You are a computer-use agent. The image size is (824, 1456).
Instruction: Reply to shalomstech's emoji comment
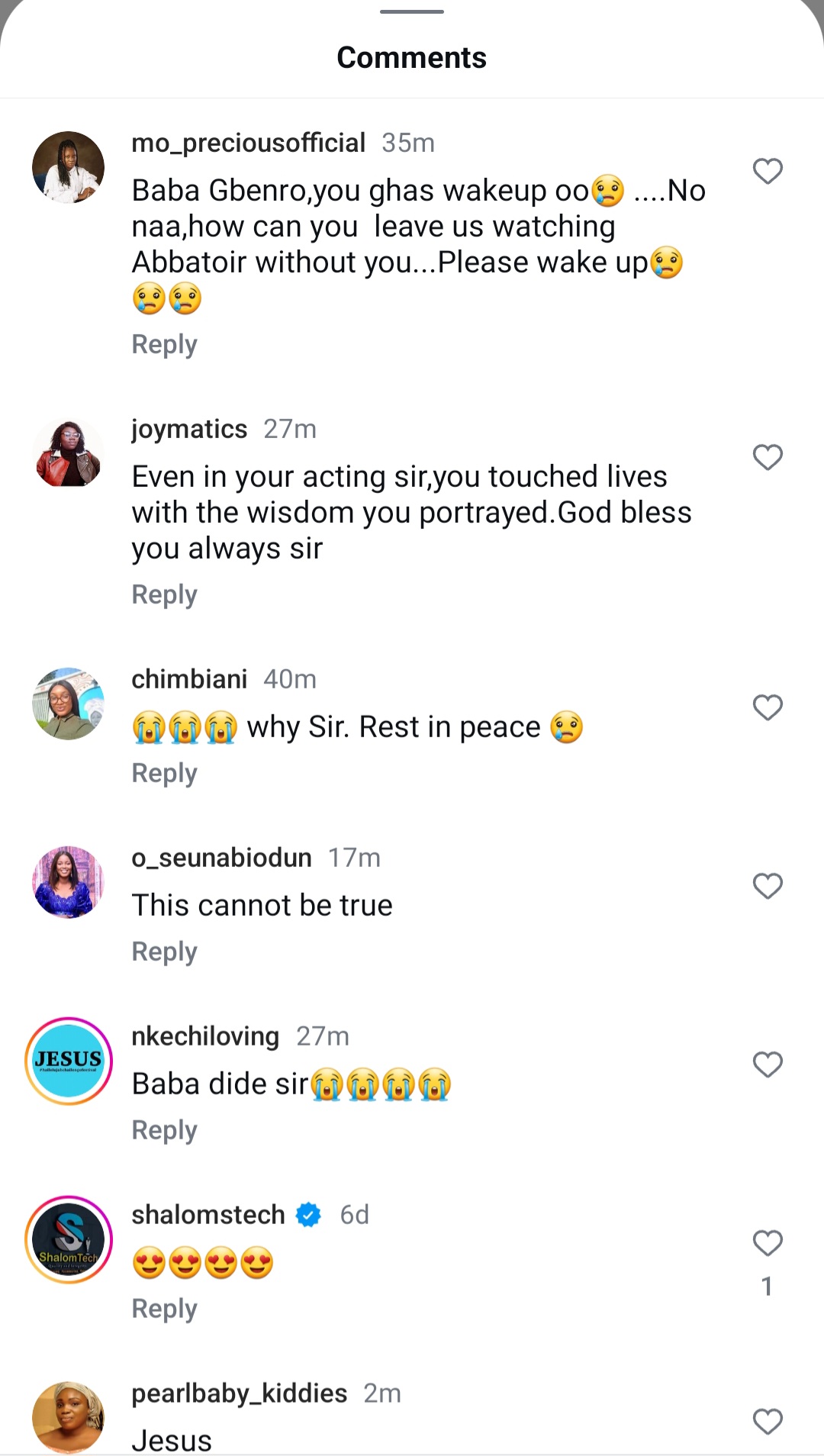[x=164, y=1309]
